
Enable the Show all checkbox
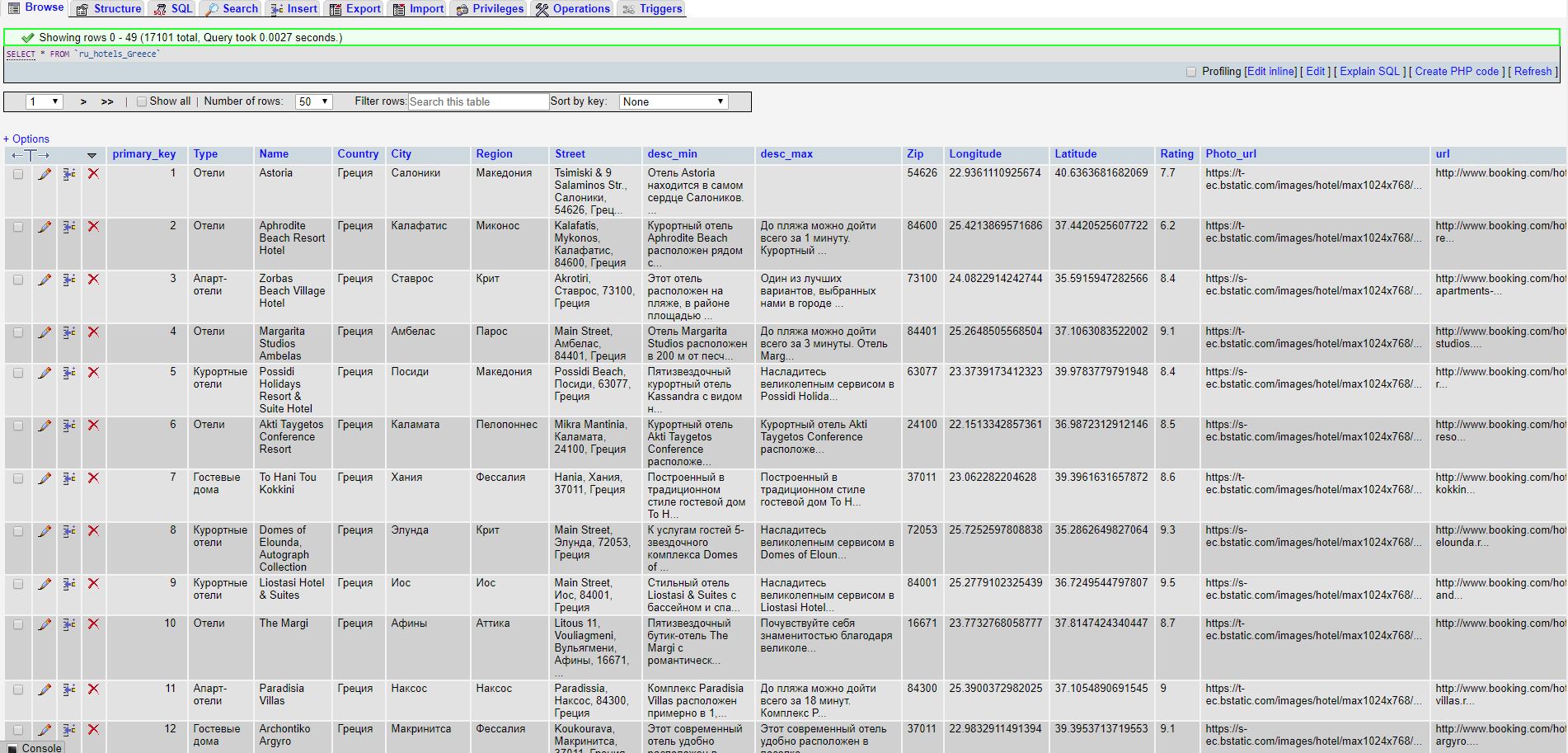pyautogui.click(x=142, y=101)
